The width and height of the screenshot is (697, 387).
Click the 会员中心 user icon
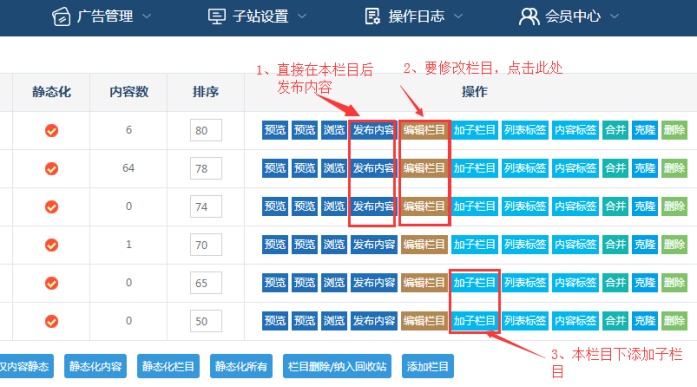click(x=529, y=17)
